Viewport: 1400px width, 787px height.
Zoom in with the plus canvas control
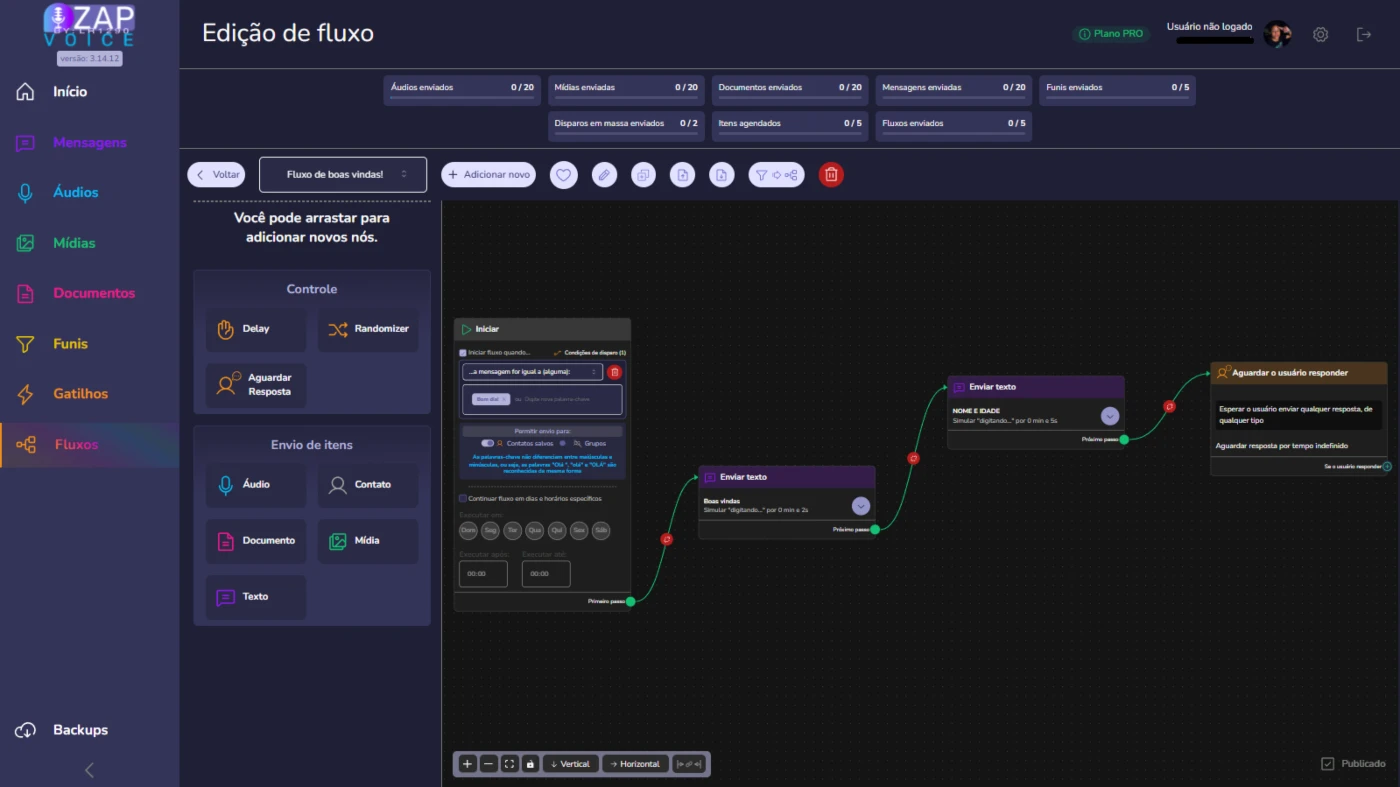point(467,764)
